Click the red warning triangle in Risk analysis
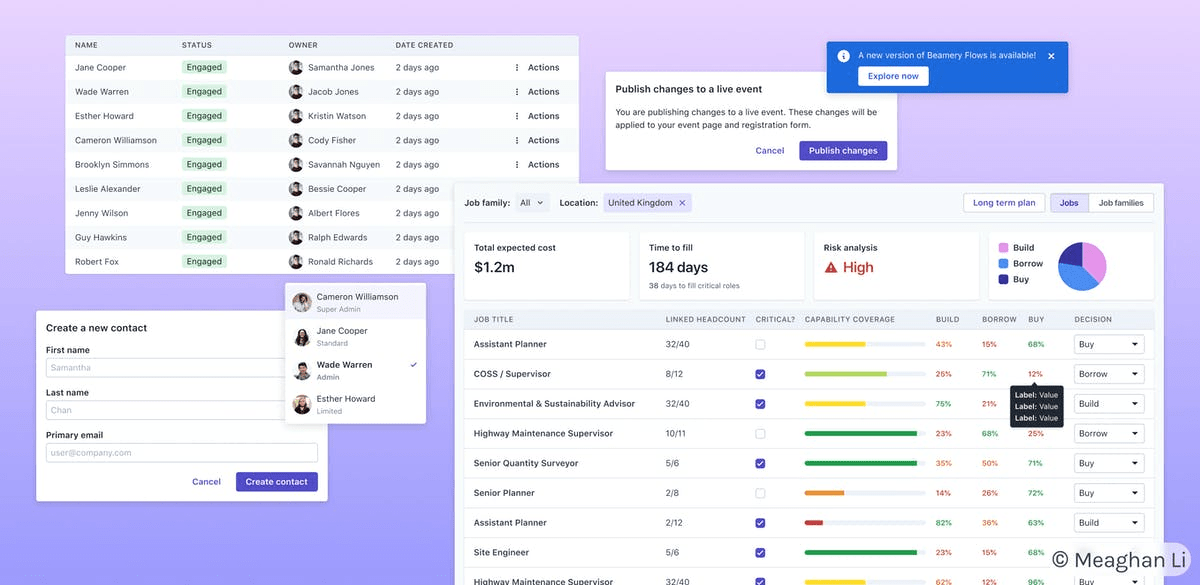The image size is (1200, 585). tap(830, 267)
